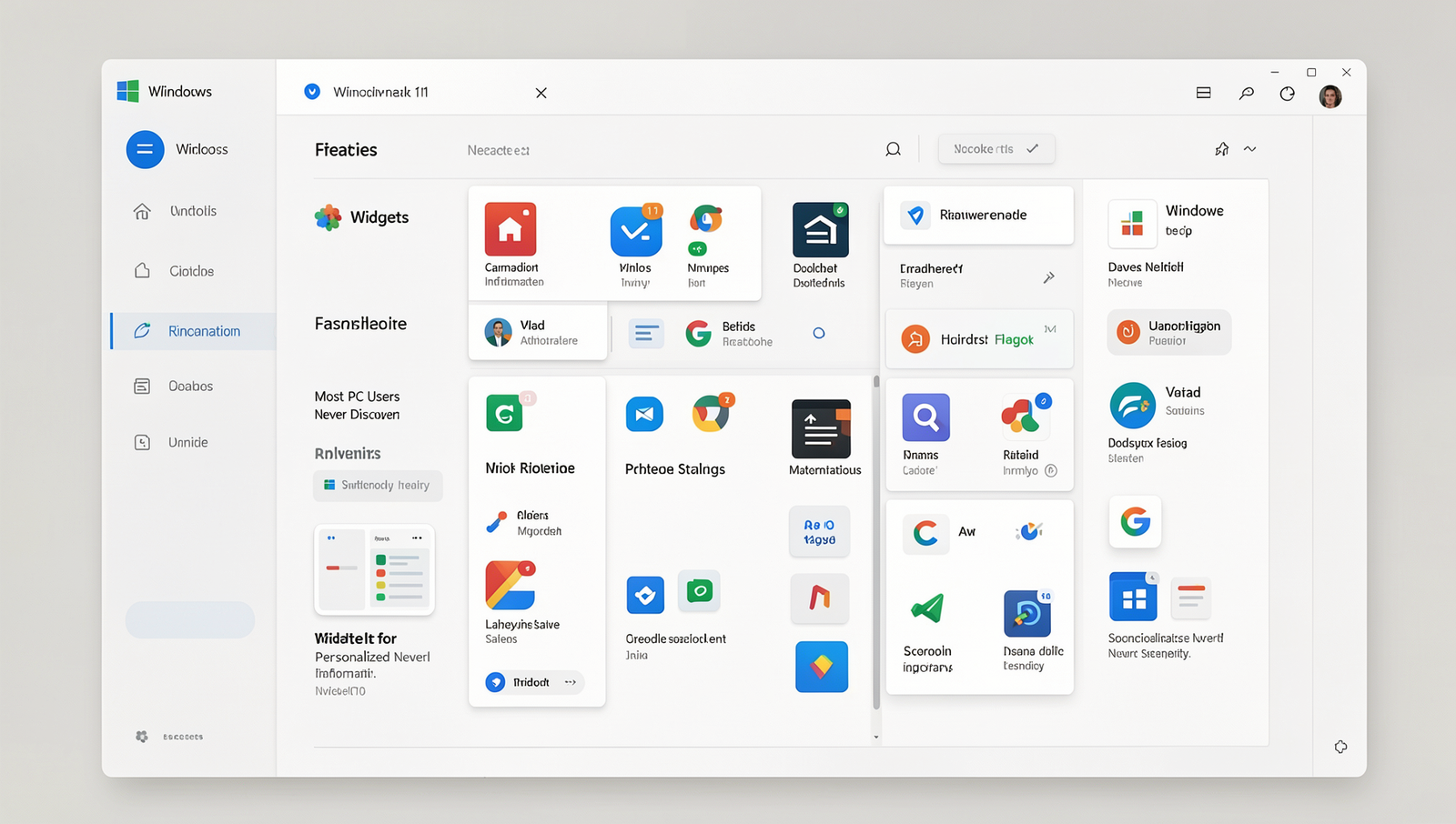The height and width of the screenshot is (824, 1456).
Task: Open the C icon labeled Aw
Action: click(925, 533)
